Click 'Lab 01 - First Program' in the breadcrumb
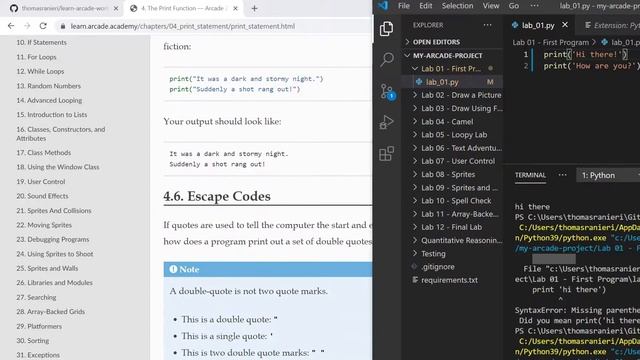The image size is (640, 360). coord(550,42)
